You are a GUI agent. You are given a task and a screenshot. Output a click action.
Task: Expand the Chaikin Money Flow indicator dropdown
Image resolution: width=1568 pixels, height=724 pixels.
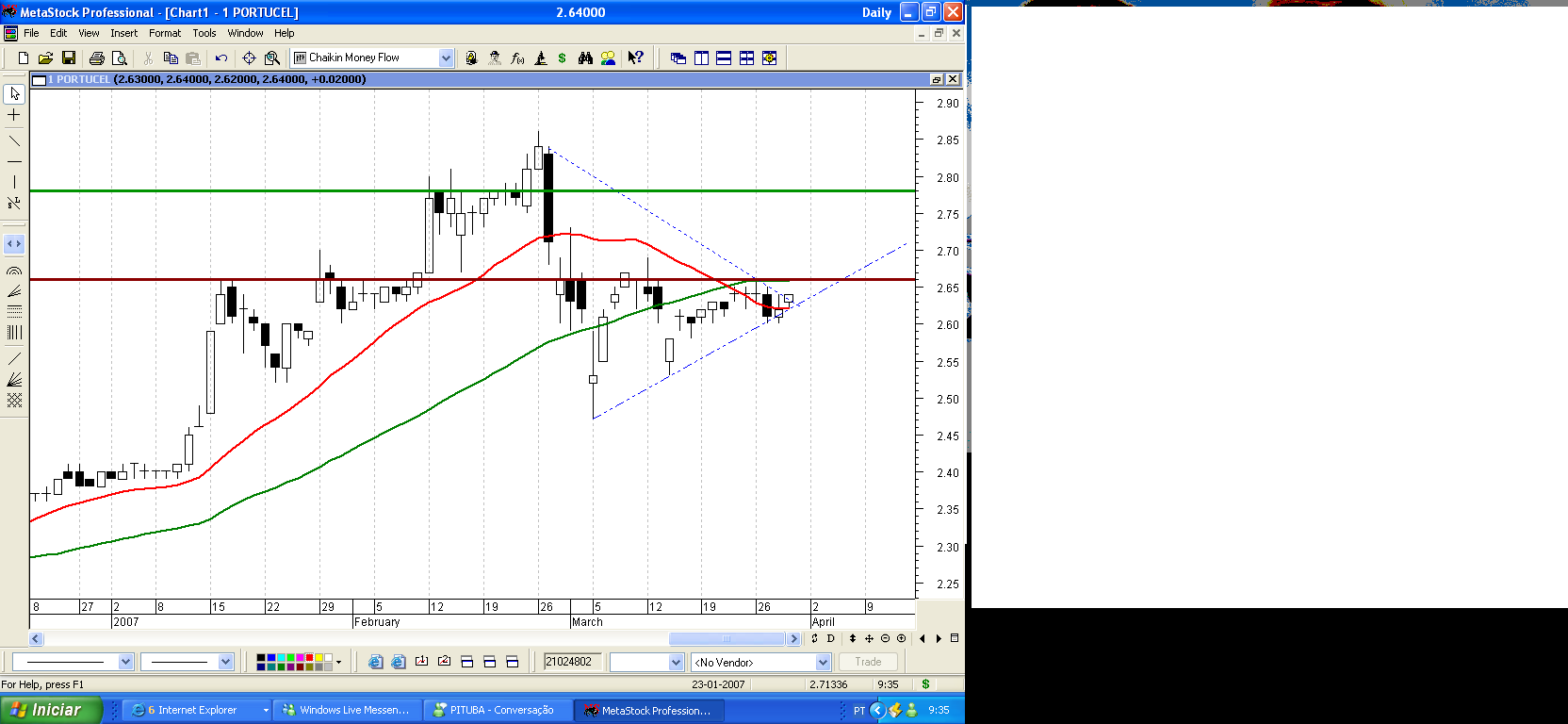tap(446, 58)
